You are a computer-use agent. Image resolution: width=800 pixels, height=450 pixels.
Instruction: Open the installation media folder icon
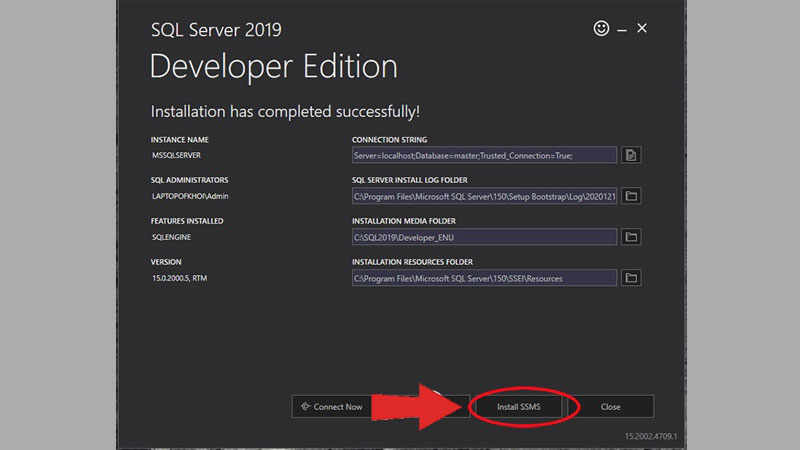(631, 237)
